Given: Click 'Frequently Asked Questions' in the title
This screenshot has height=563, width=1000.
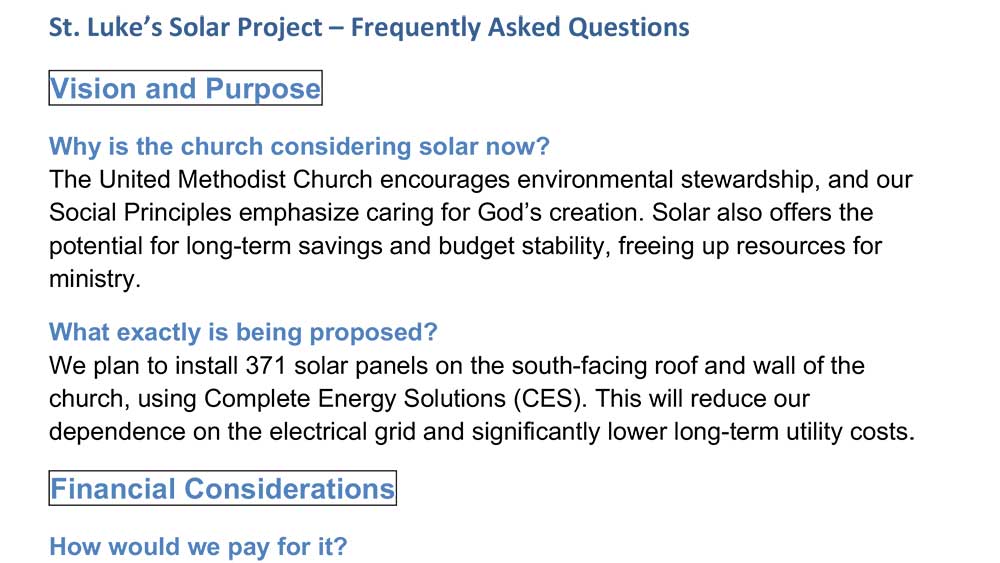Looking at the screenshot, I should tap(520, 27).
